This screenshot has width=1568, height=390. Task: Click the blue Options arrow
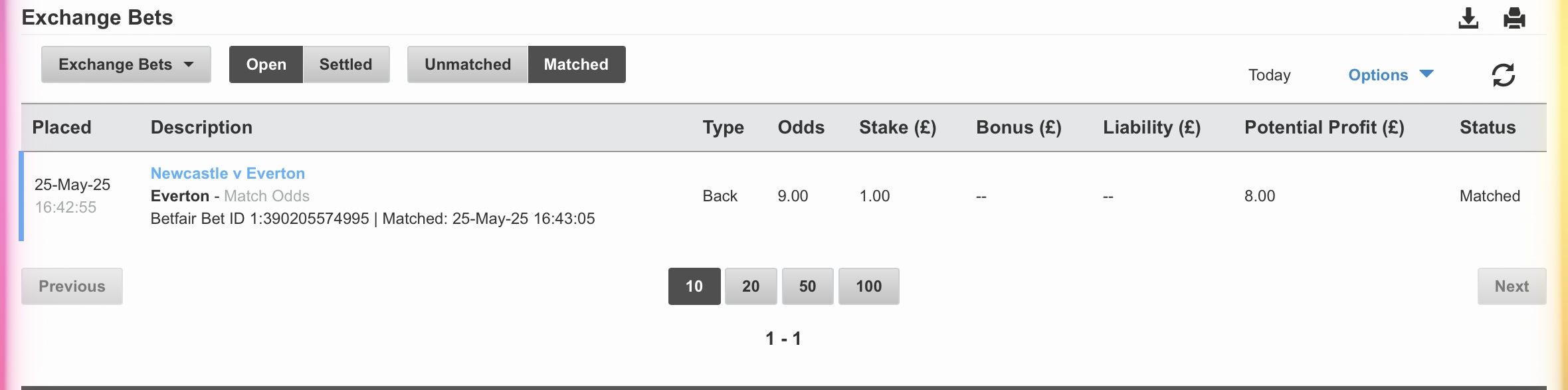click(x=1426, y=74)
